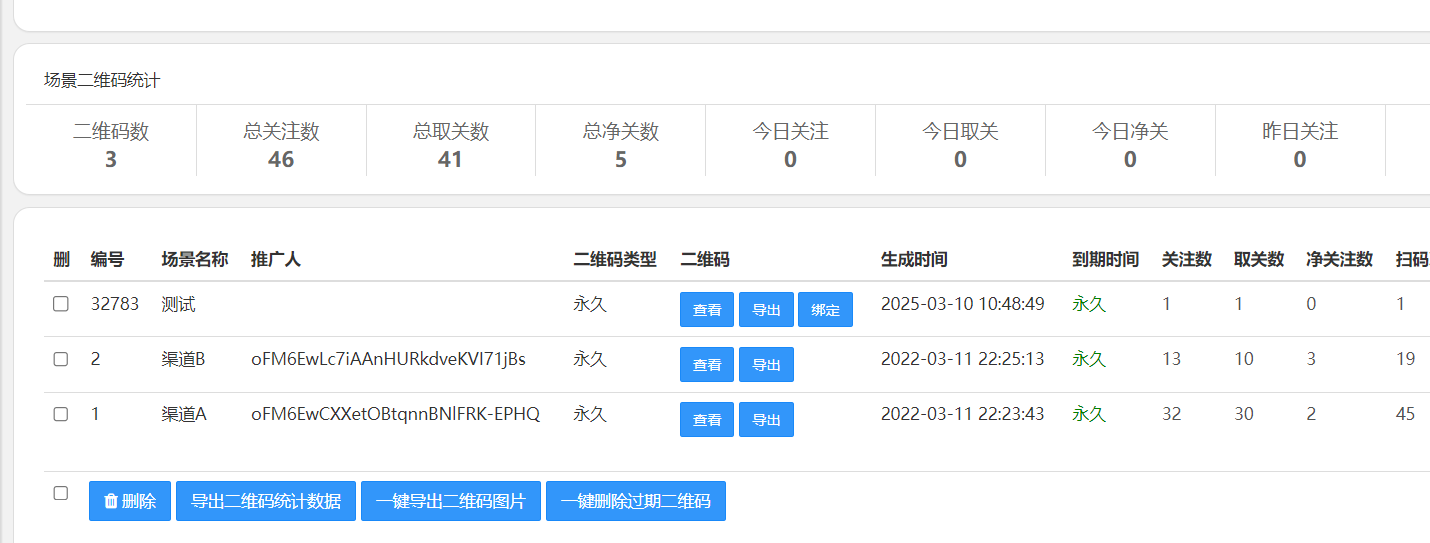Click 关注数 value 13 in 渠道B row
Viewport: 1430px width, 543px height.
click(1172, 359)
